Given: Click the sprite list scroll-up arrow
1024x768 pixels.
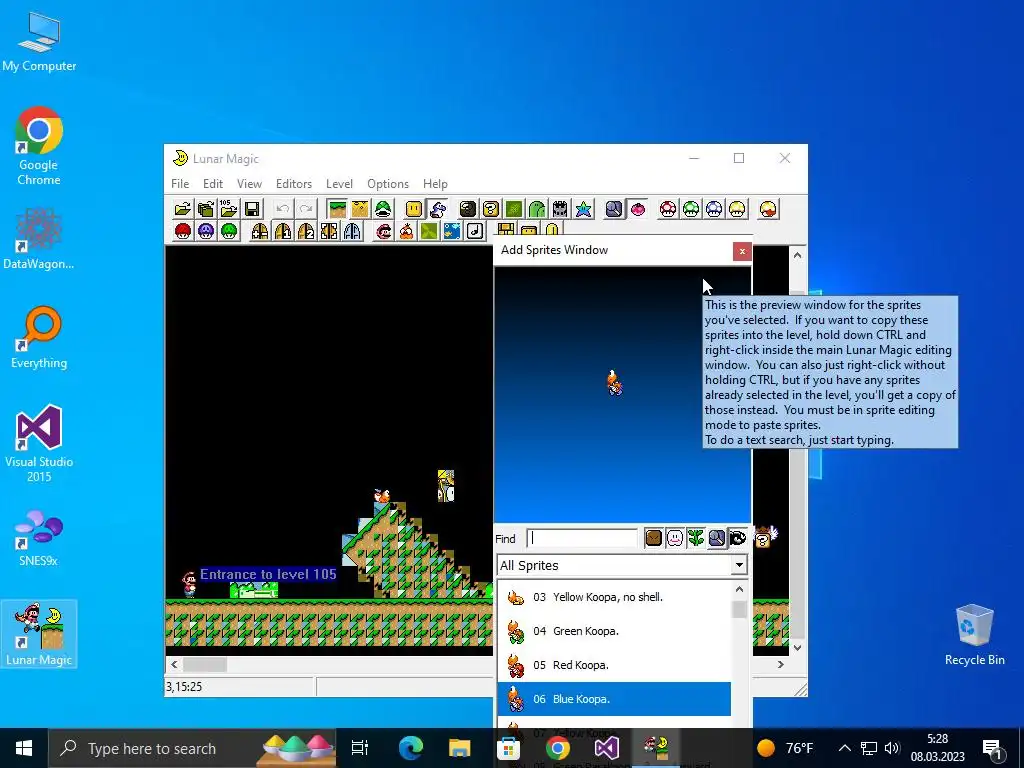Looking at the screenshot, I should pyautogui.click(x=739, y=589).
